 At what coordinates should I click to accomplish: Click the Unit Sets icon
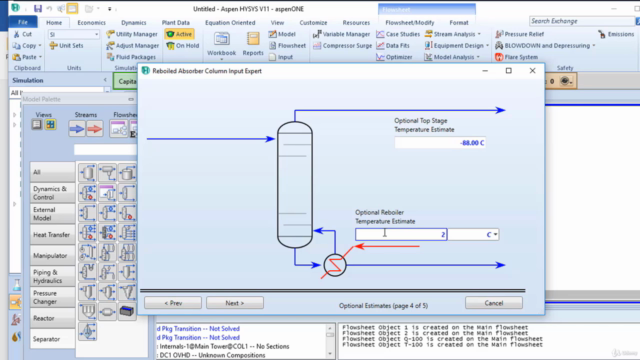(53, 46)
